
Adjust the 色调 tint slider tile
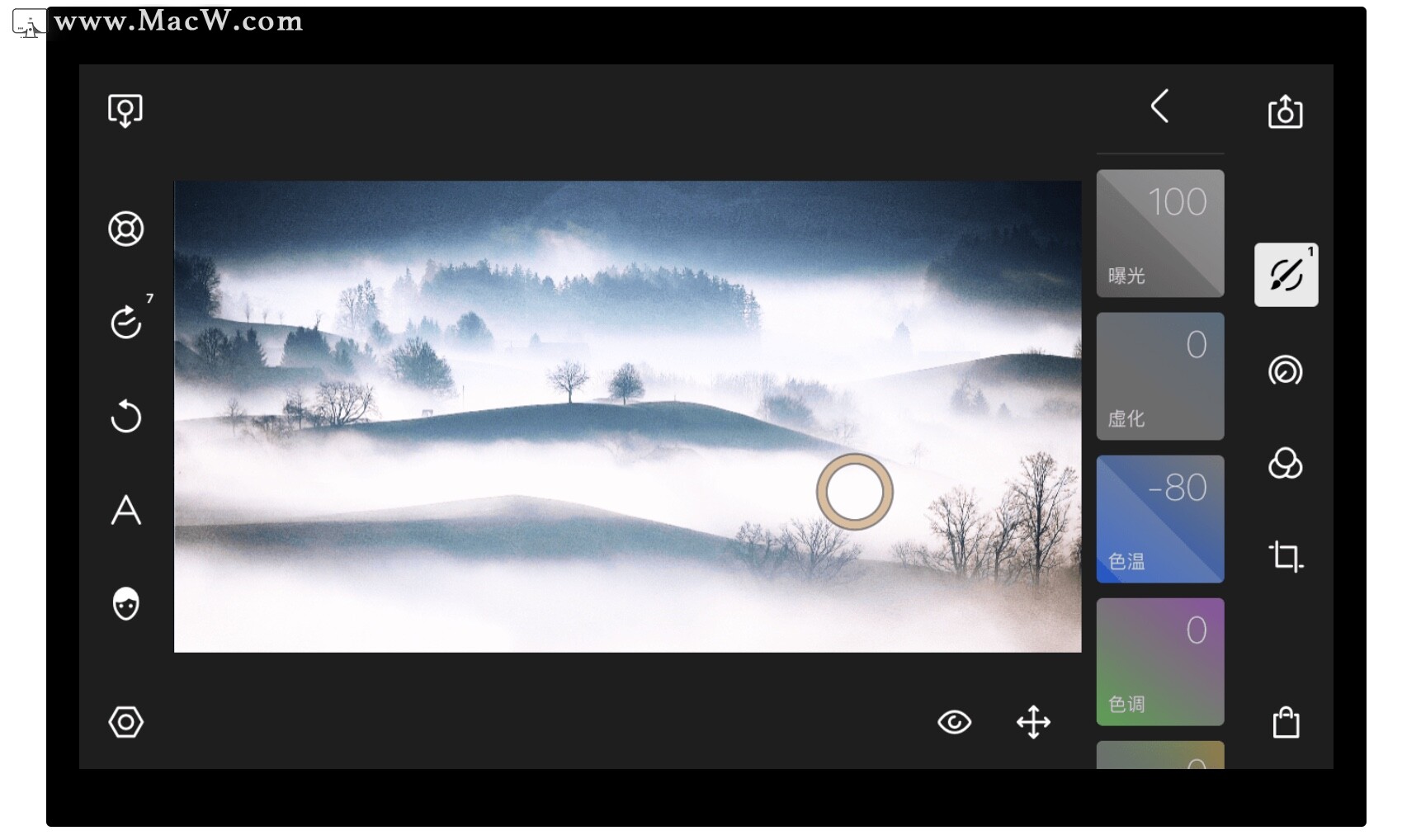(x=1159, y=662)
